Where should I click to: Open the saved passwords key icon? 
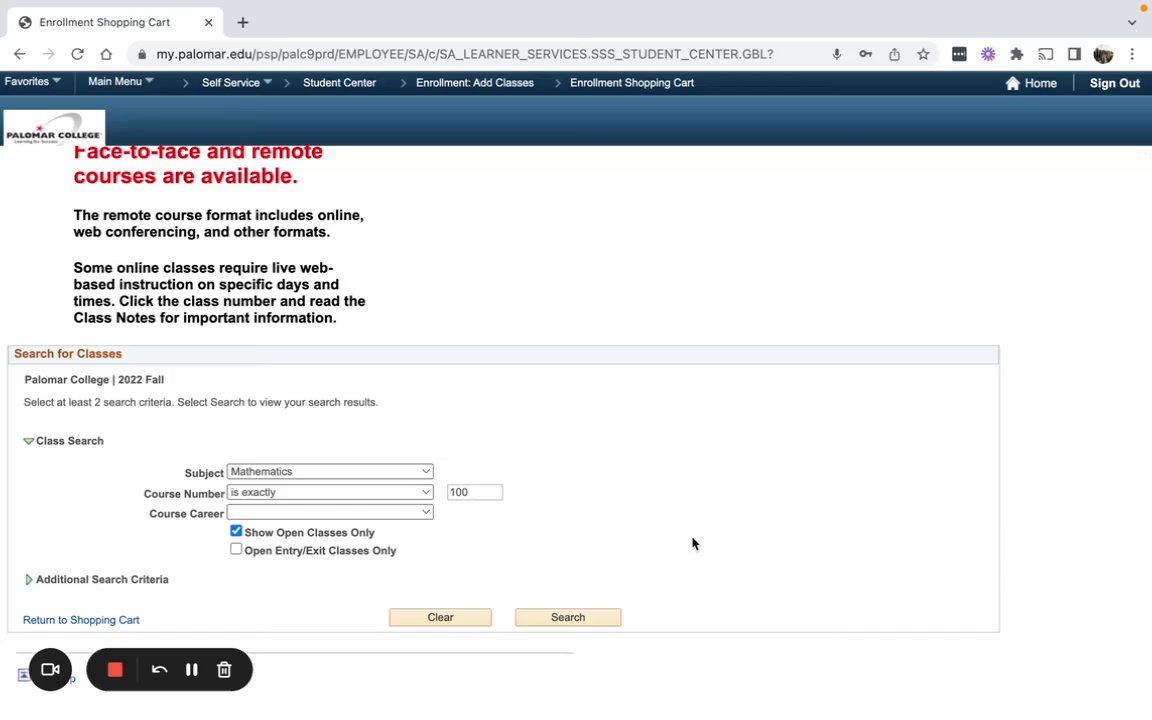(865, 54)
